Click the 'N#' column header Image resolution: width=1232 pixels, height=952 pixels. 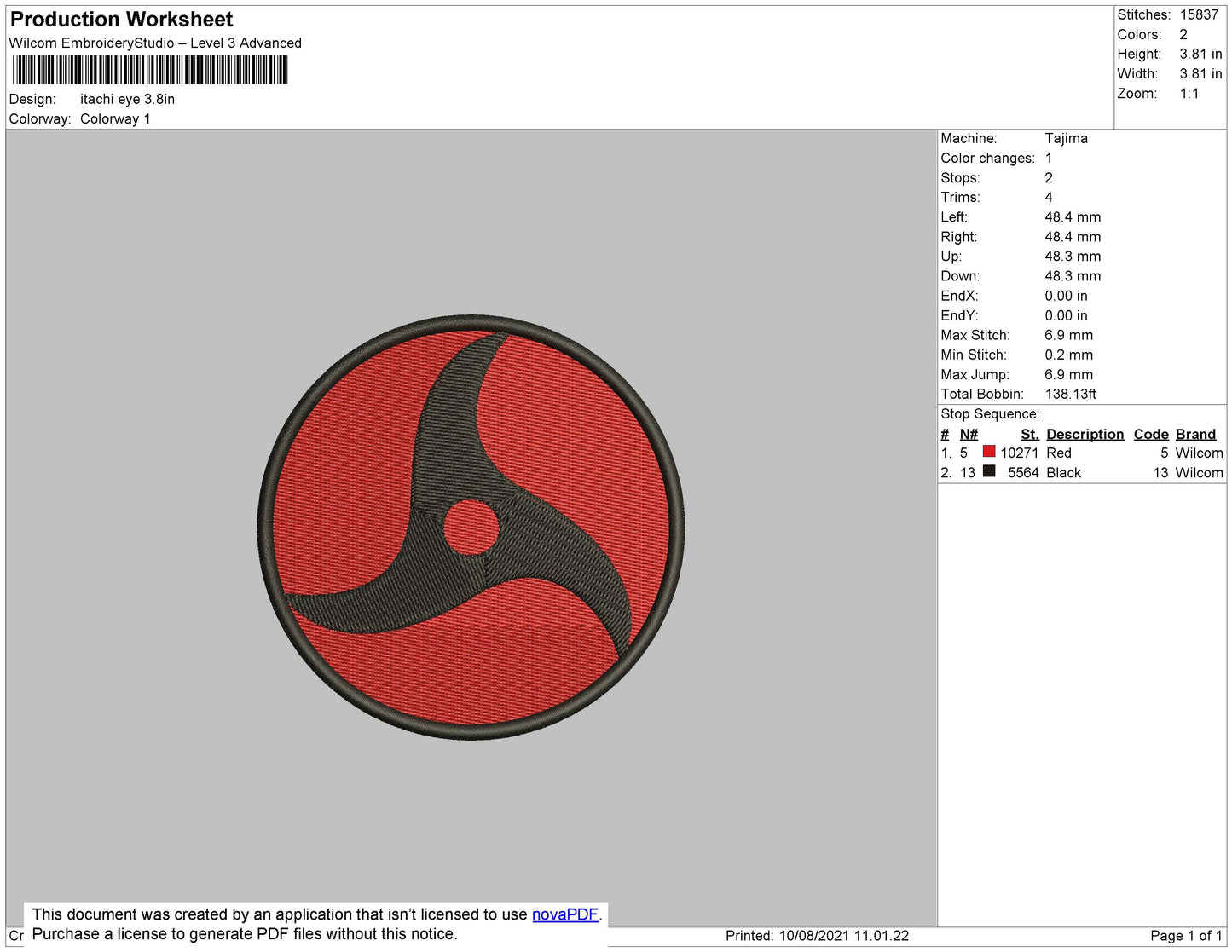click(x=969, y=435)
